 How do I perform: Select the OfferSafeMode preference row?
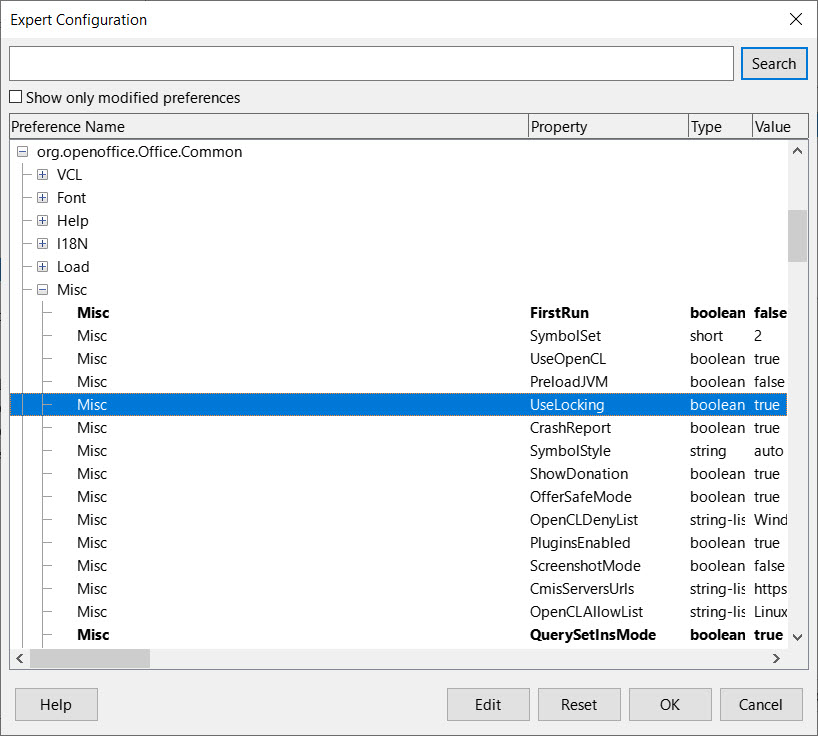(x=399, y=496)
